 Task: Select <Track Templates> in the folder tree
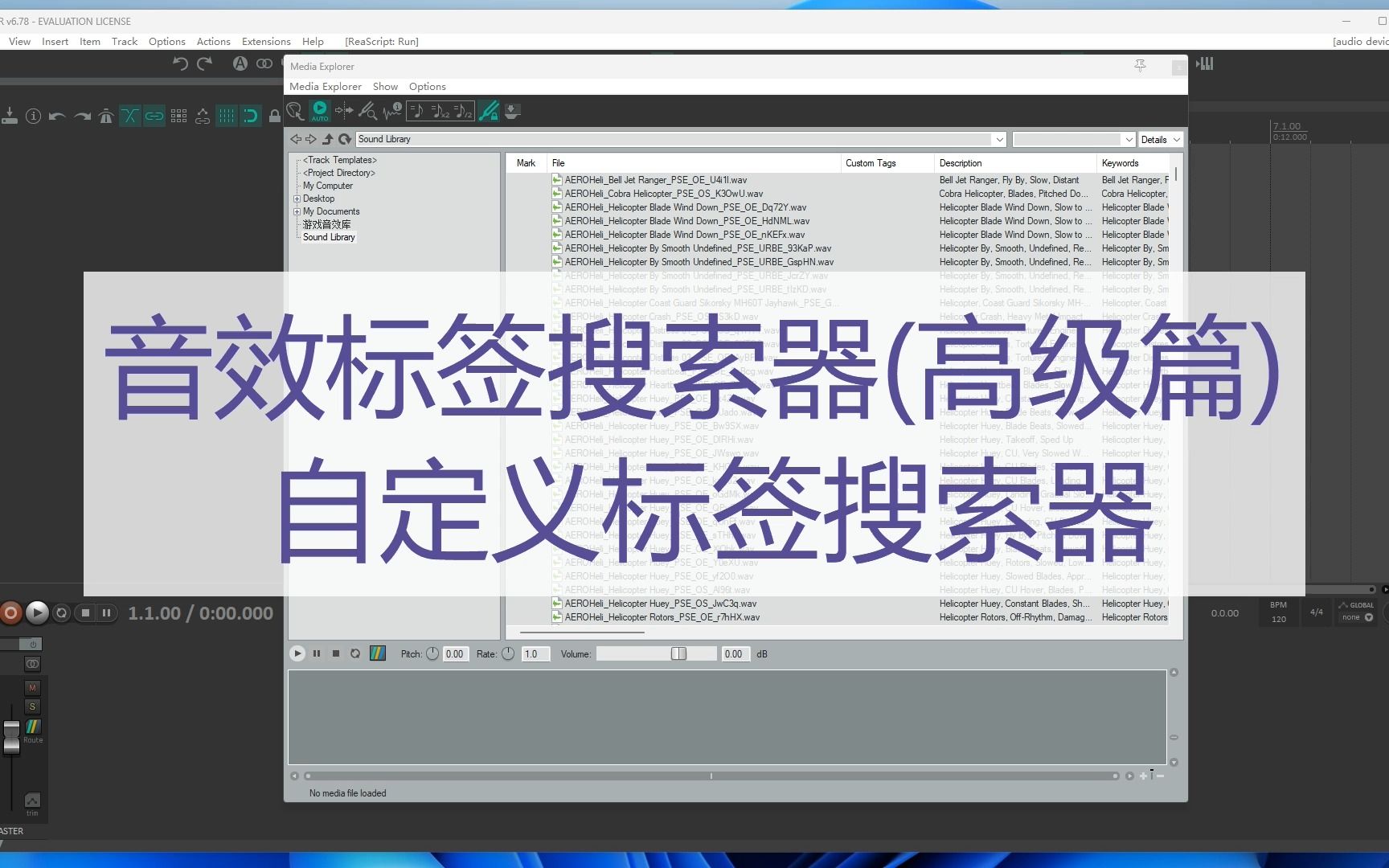[339, 160]
